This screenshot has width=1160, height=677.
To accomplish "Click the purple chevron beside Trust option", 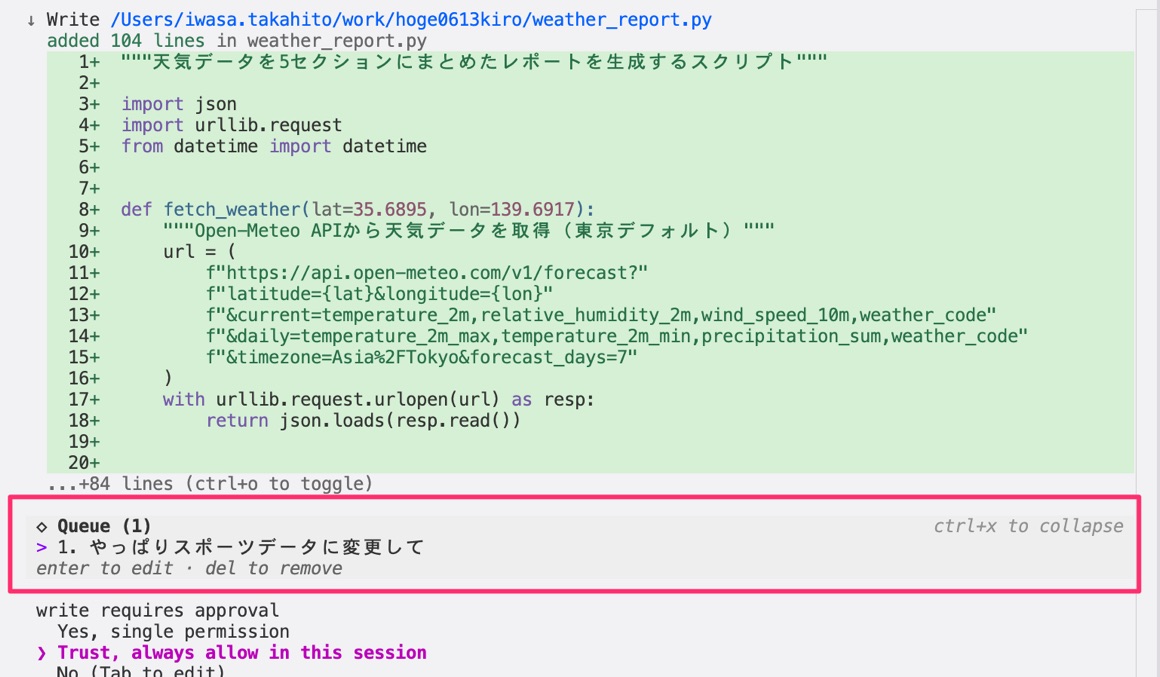I will (41, 653).
